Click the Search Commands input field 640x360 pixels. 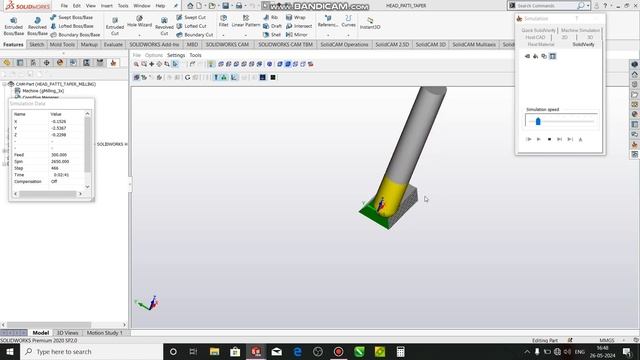tap(546, 6)
